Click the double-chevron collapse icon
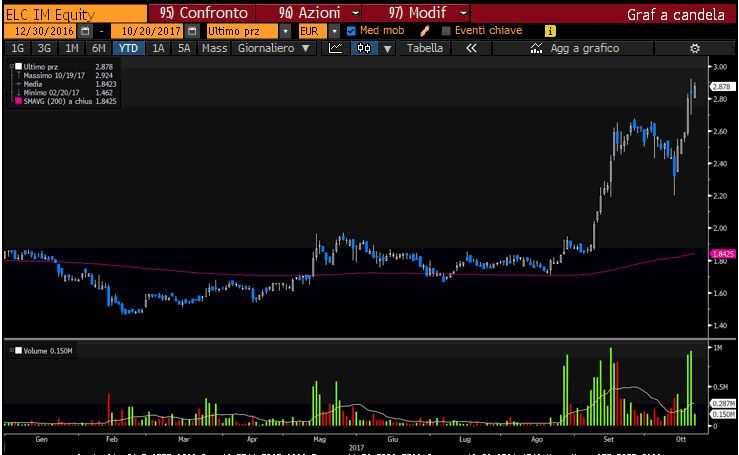Viewport: 739px width, 455px height. tap(471, 48)
